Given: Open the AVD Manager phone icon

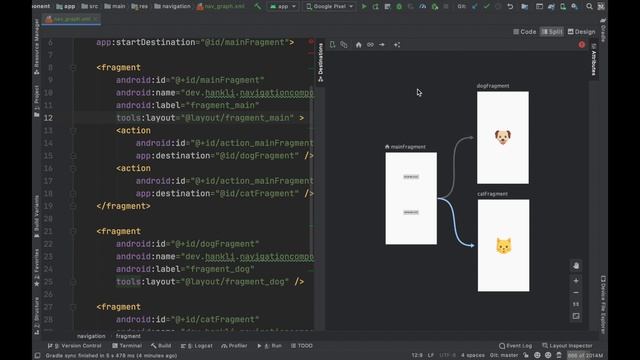Looking at the screenshot, I should pos(563,6).
